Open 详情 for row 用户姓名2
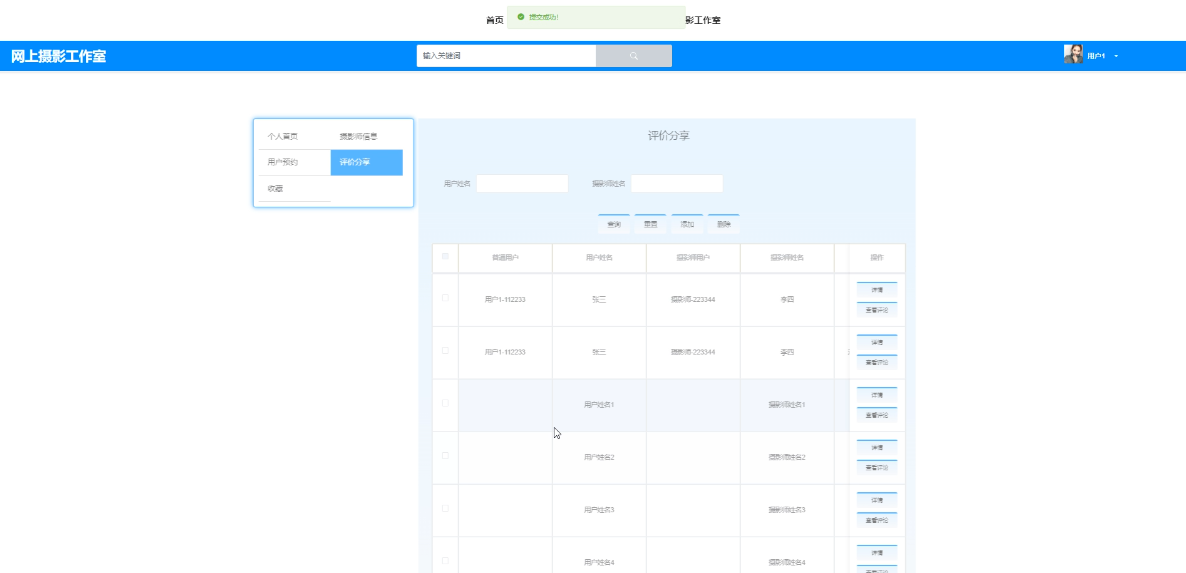 point(877,448)
